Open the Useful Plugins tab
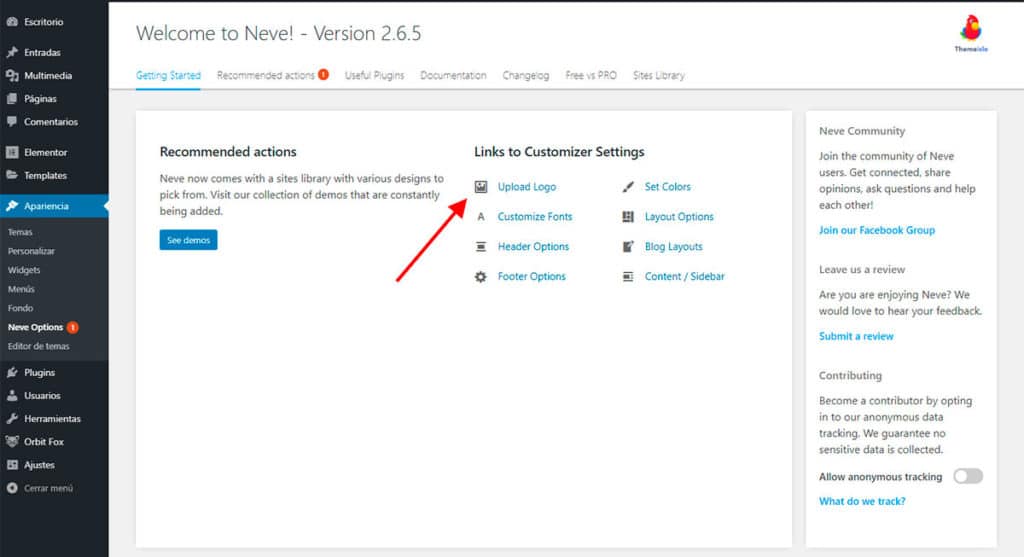The height and width of the screenshot is (557, 1024). pos(374,75)
